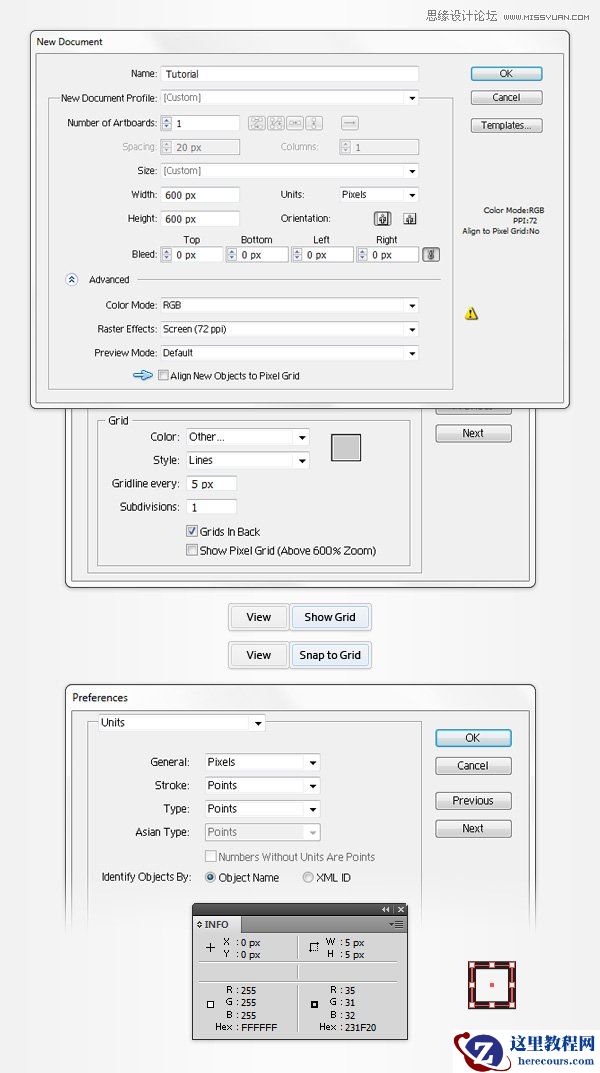Close the Info panel
The image size is (600, 1073).
[401, 909]
